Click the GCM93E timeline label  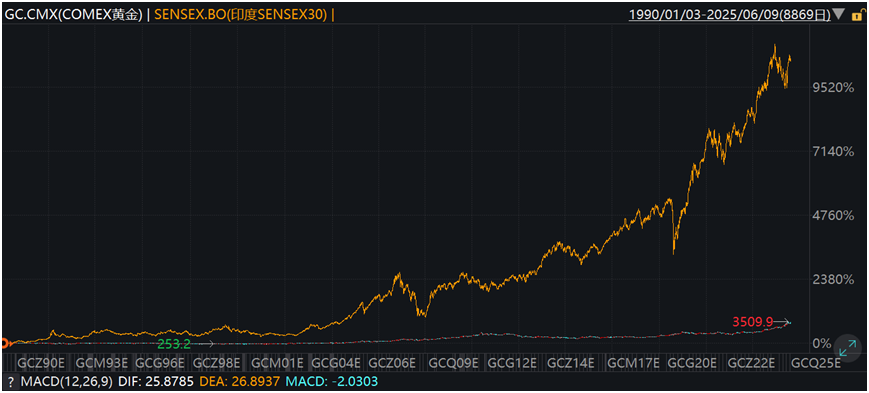pyautogui.click(x=102, y=363)
